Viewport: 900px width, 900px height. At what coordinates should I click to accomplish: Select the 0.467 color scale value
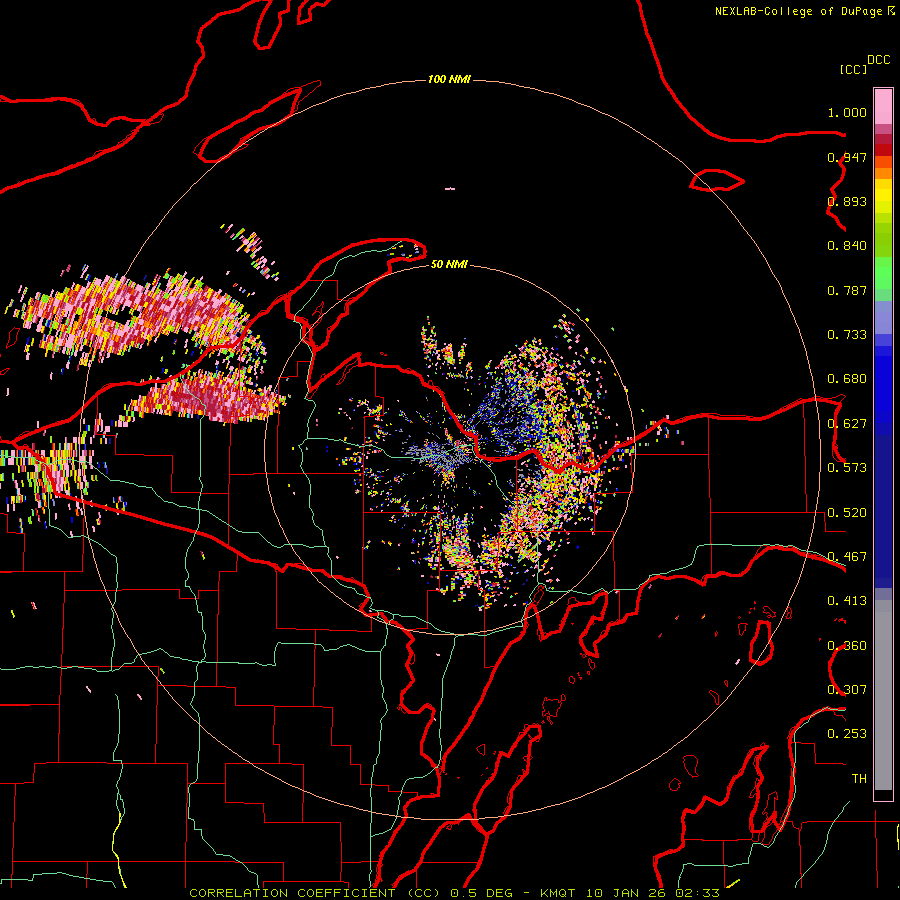(x=847, y=557)
